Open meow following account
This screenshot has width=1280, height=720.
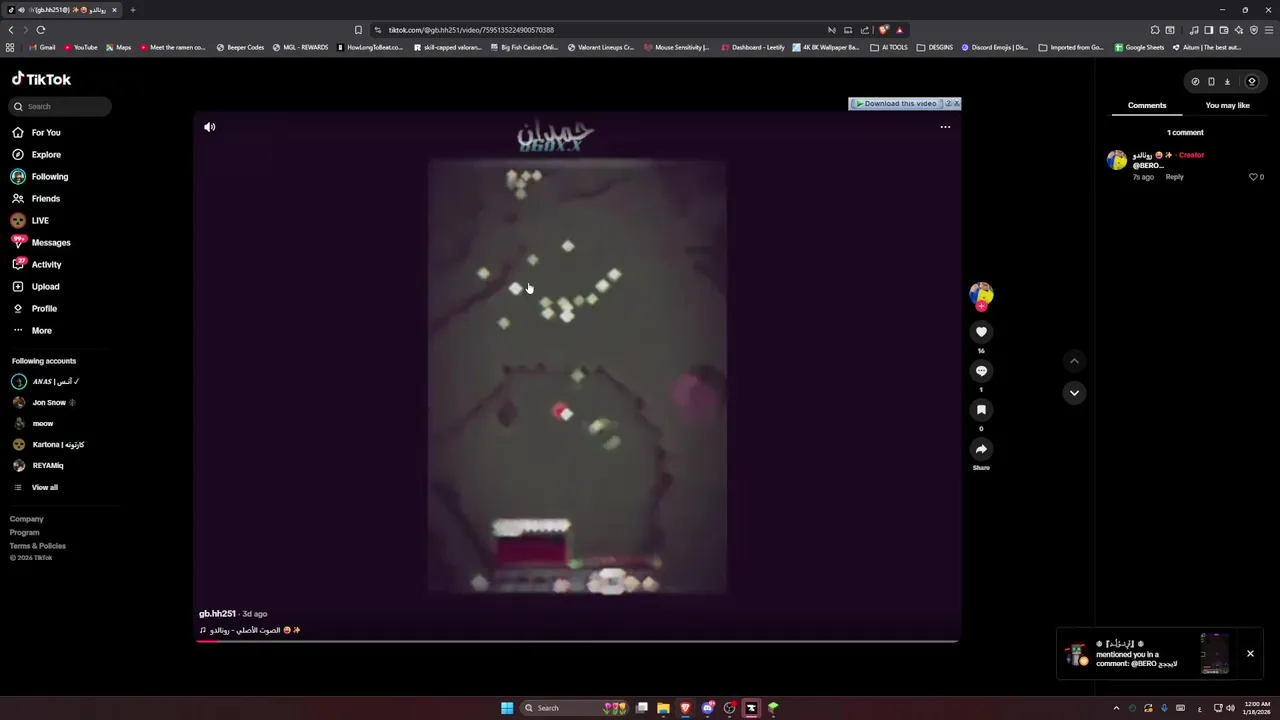(33, 423)
